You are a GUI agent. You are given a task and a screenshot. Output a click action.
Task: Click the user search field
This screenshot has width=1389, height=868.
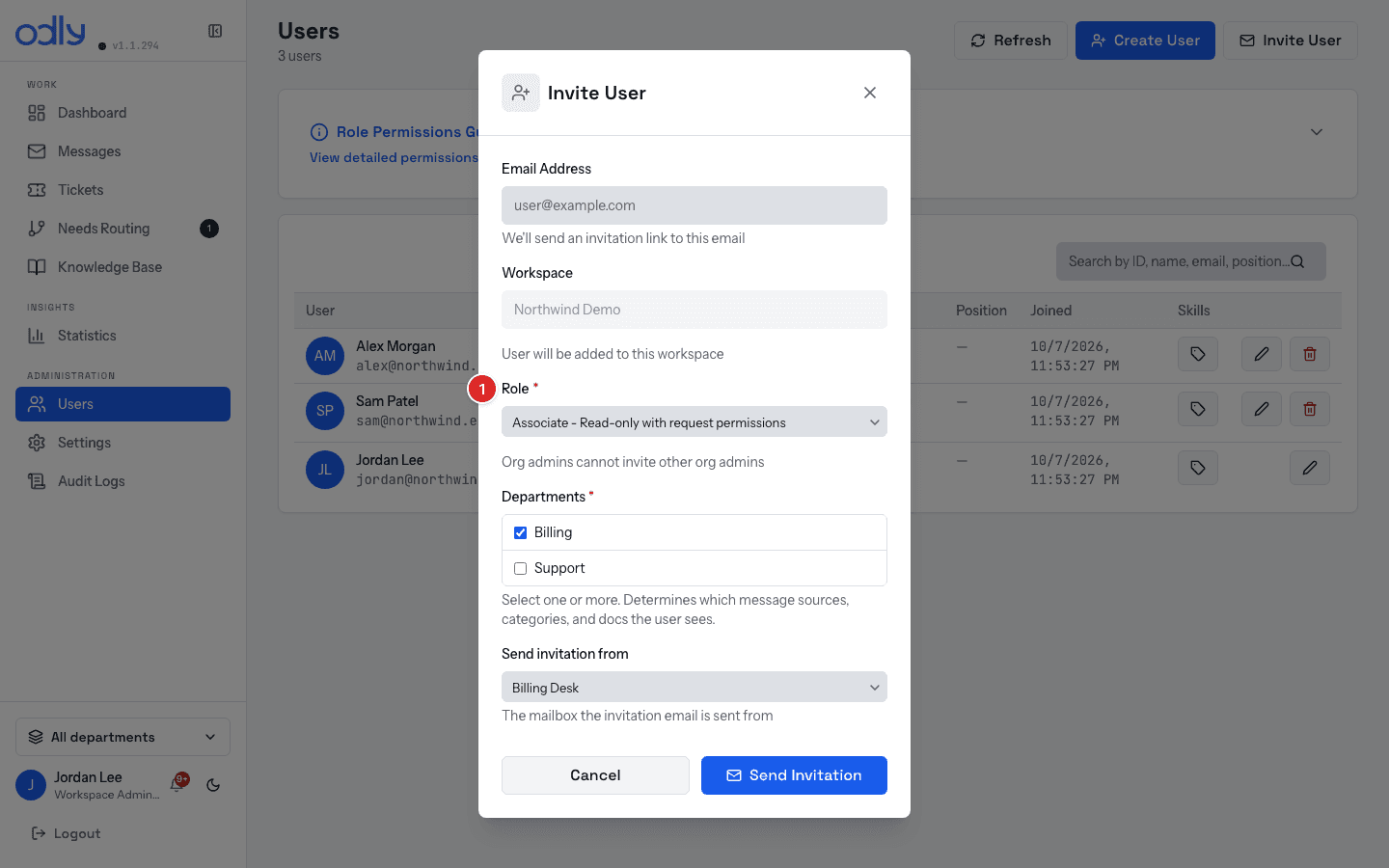point(1191,261)
